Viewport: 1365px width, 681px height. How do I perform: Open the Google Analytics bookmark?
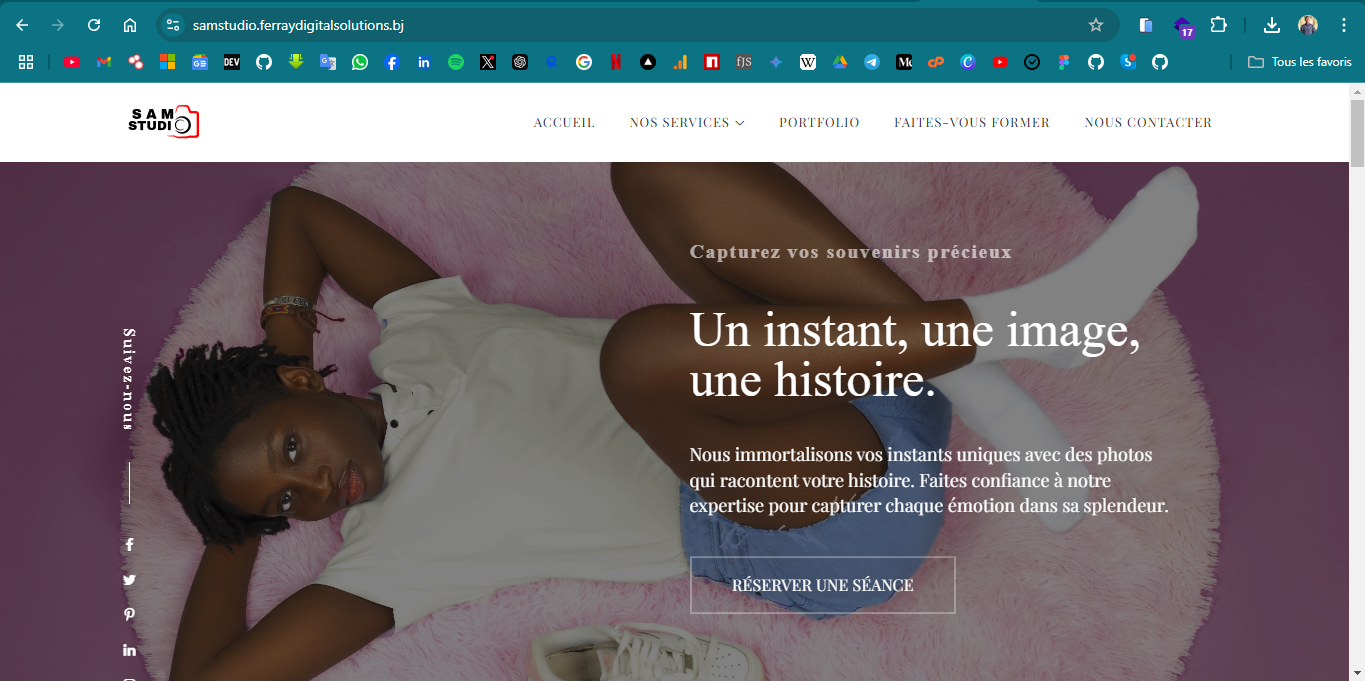point(680,62)
